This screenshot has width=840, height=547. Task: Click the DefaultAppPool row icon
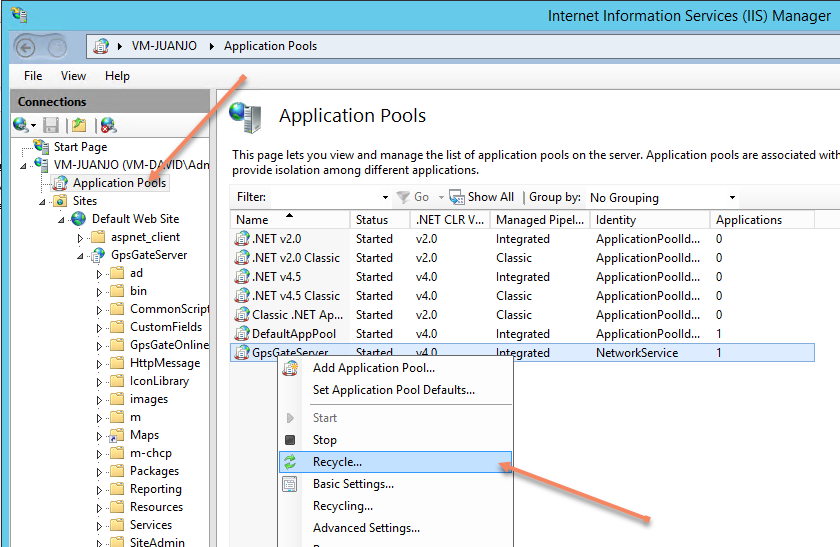[x=242, y=334]
